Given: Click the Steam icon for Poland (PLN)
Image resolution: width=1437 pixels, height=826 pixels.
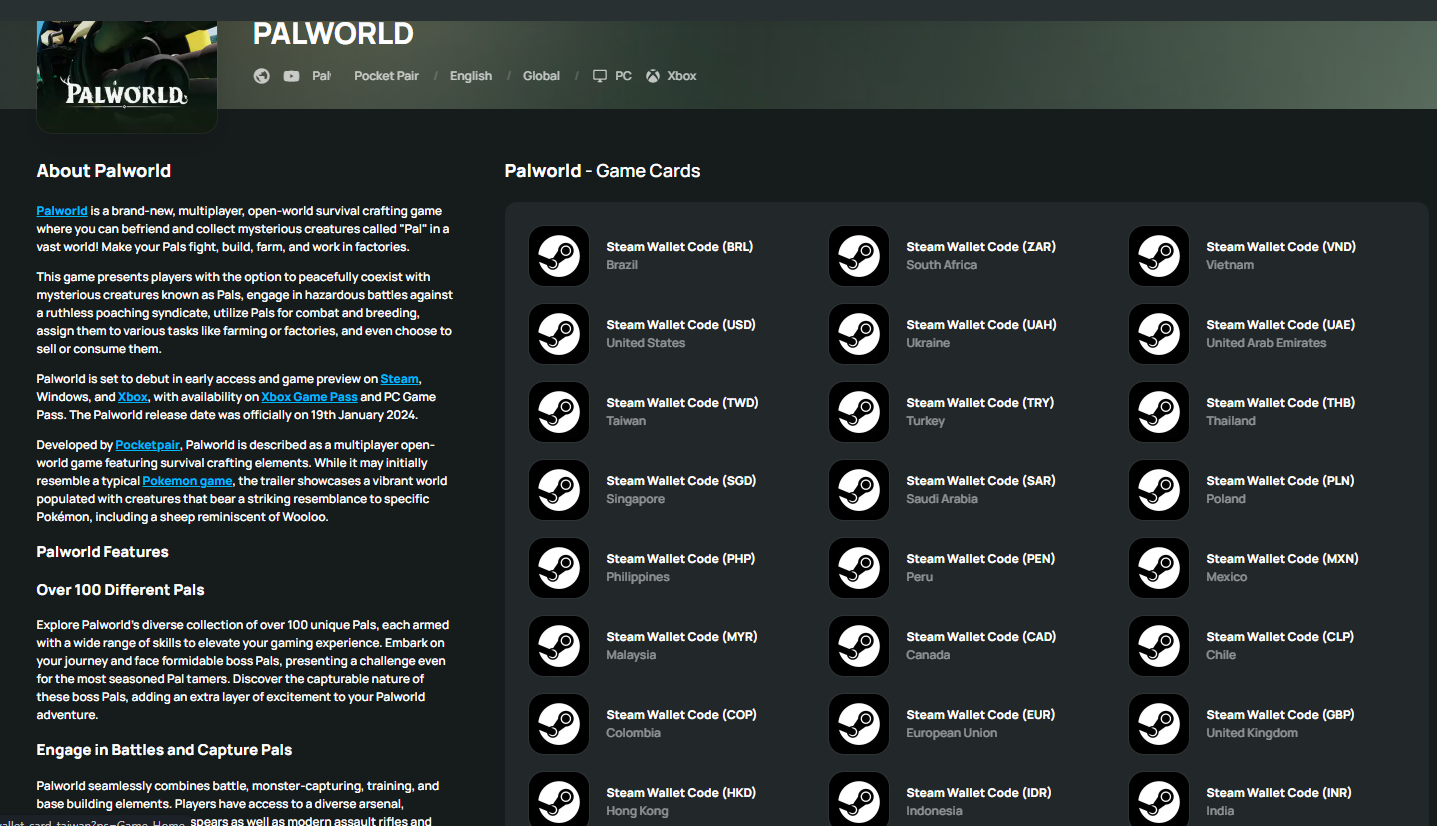Looking at the screenshot, I should pos(1159,490).
